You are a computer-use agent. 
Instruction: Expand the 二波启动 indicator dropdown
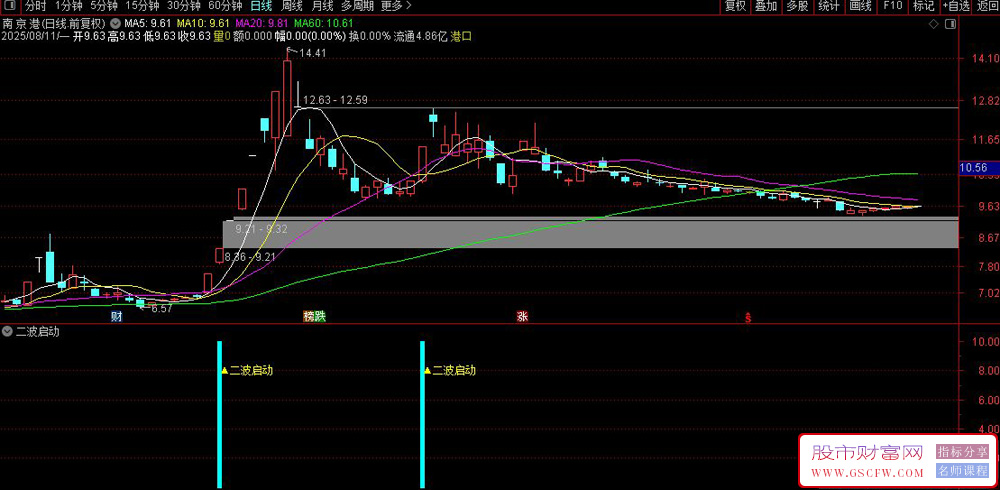coord(7,331)
